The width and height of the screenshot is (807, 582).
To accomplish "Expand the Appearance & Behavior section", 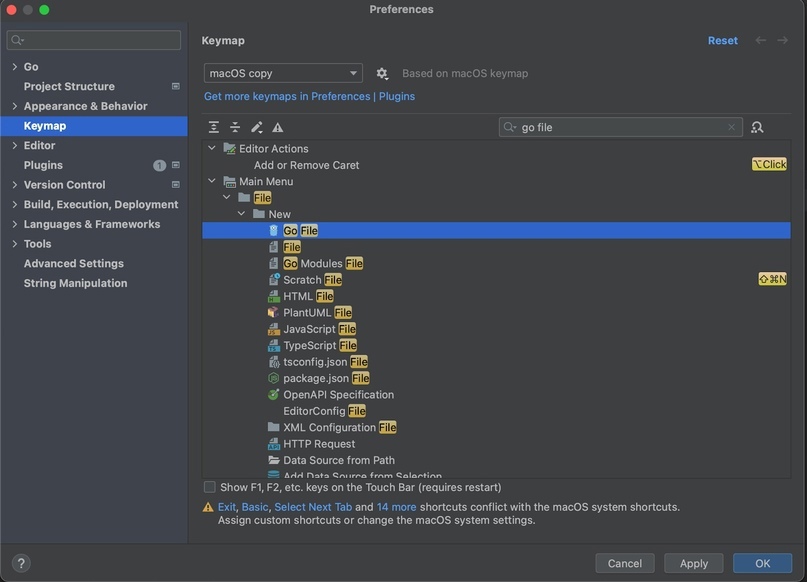I will pos(14,106).
